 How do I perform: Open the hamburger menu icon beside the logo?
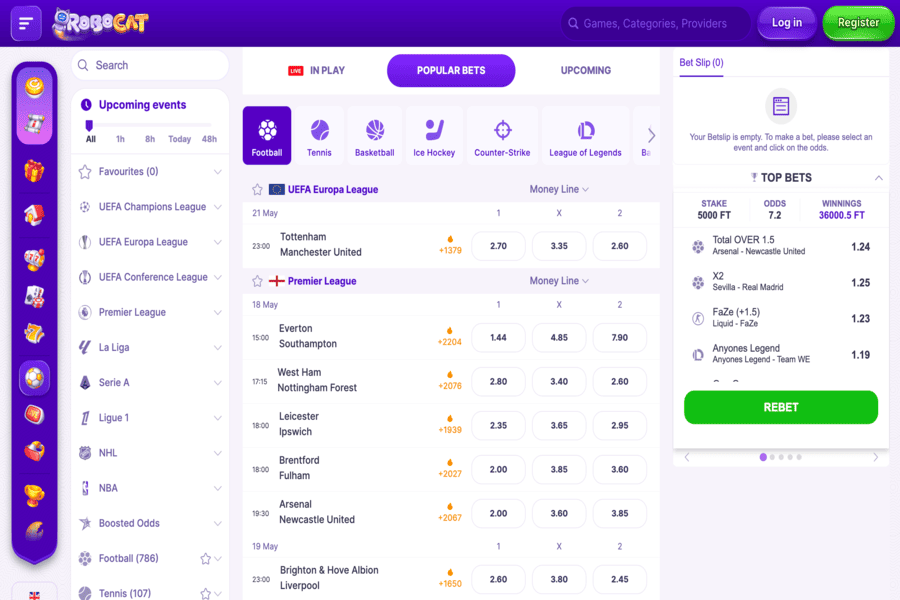(x=26, y=22)
